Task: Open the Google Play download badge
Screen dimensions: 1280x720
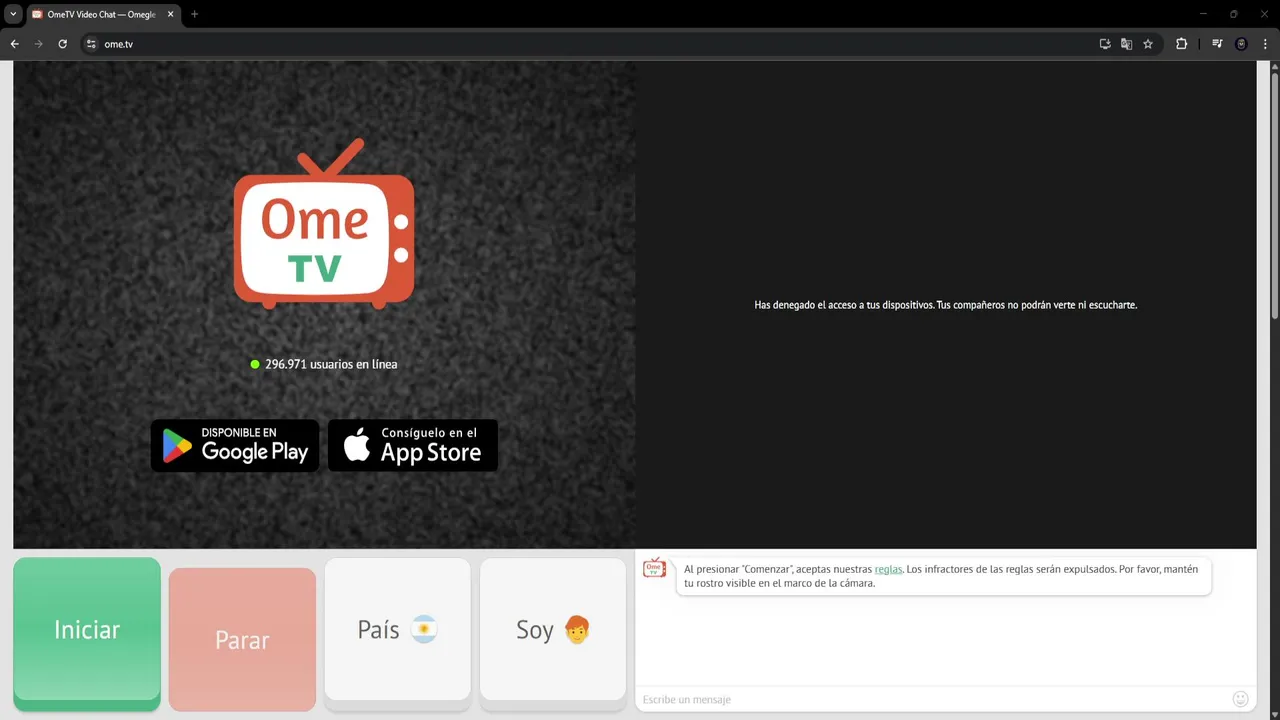Action: coord(235,445)
